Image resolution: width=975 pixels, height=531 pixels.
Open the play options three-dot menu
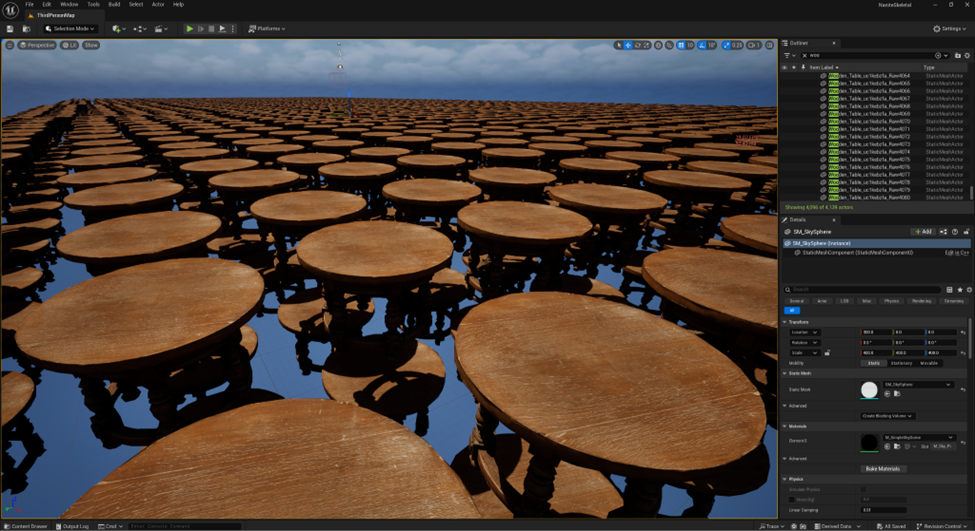[x=233, y=29]
